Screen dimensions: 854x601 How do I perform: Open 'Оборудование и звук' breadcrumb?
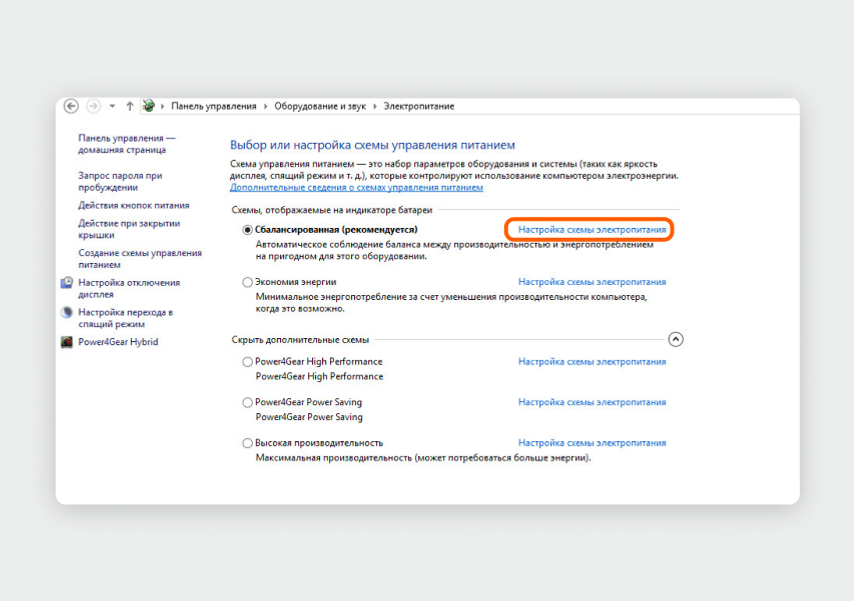(320, 106)
